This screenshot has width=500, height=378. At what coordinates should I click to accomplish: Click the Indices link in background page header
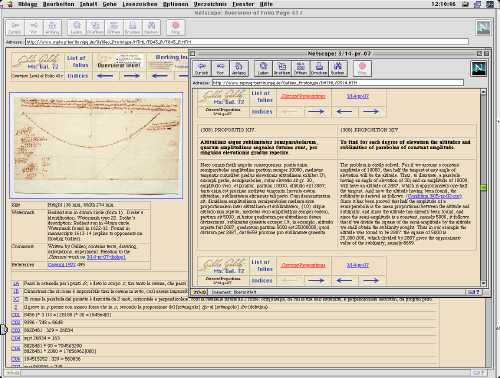78,76
